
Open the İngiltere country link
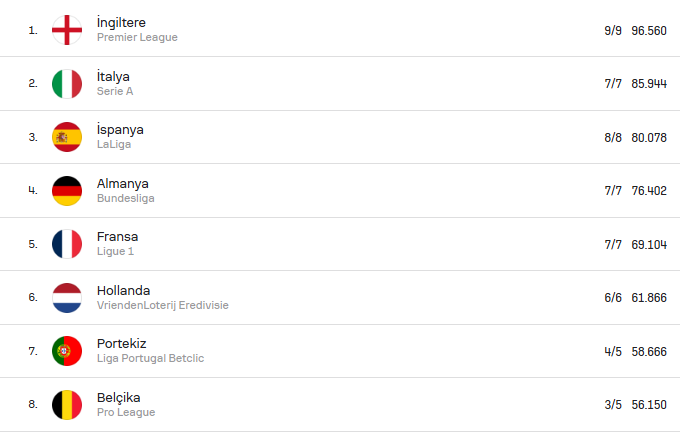123,22
